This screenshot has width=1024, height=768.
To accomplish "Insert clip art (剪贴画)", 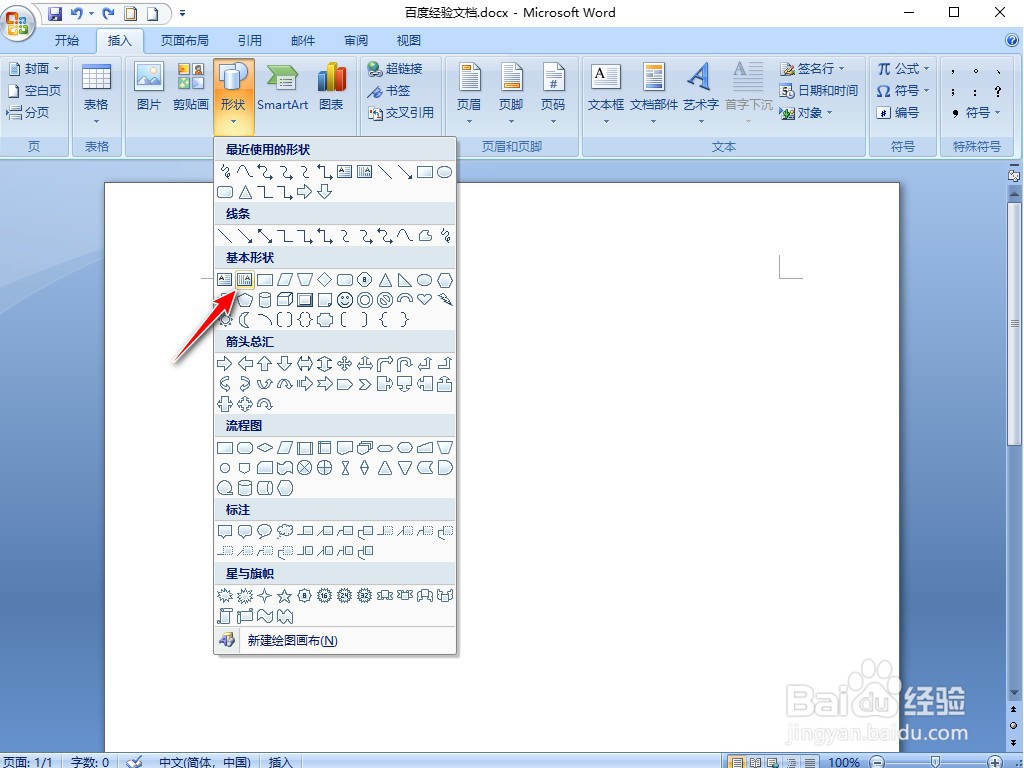I will coord(191,88).
